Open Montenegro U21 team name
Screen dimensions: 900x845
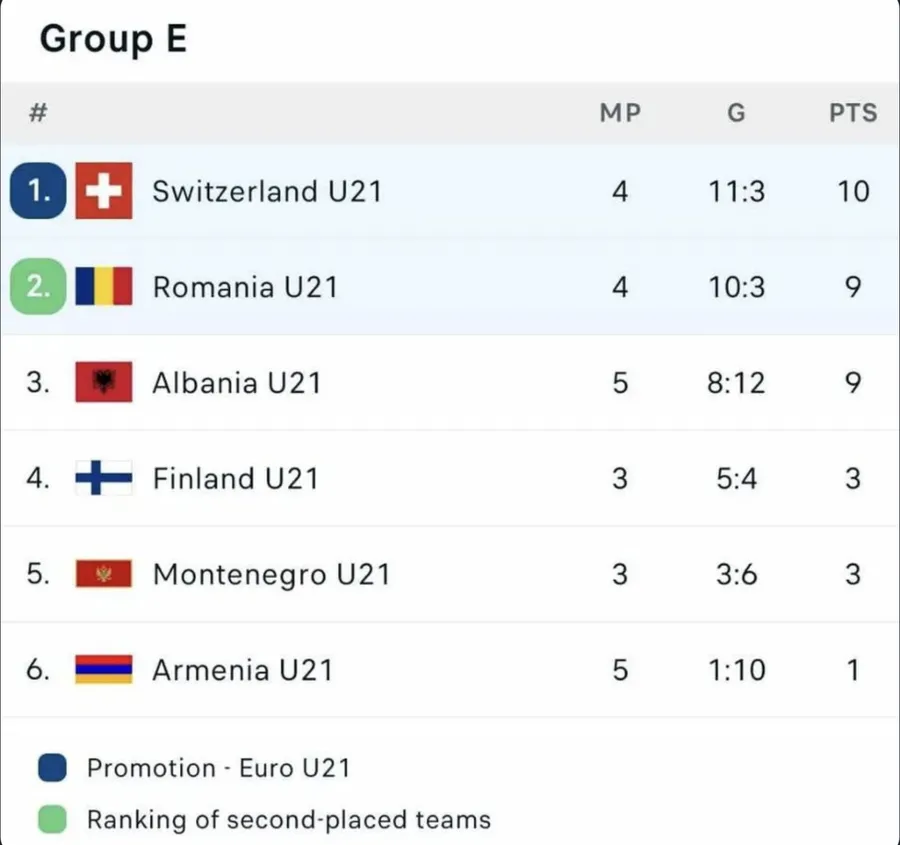(x=271, y=575)
